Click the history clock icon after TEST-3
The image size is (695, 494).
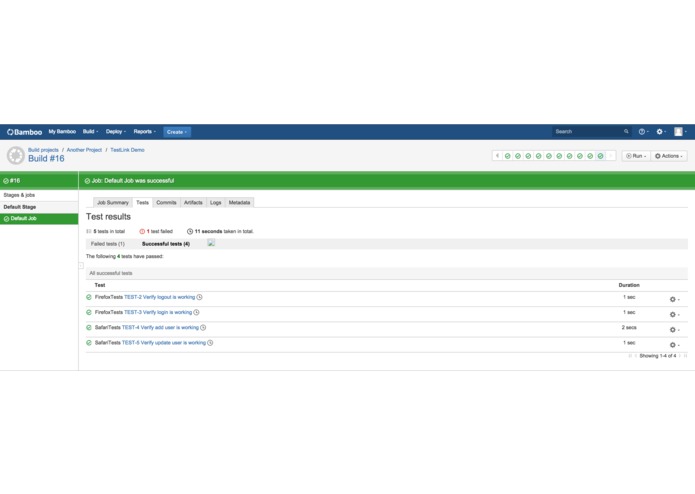[196, 312]
